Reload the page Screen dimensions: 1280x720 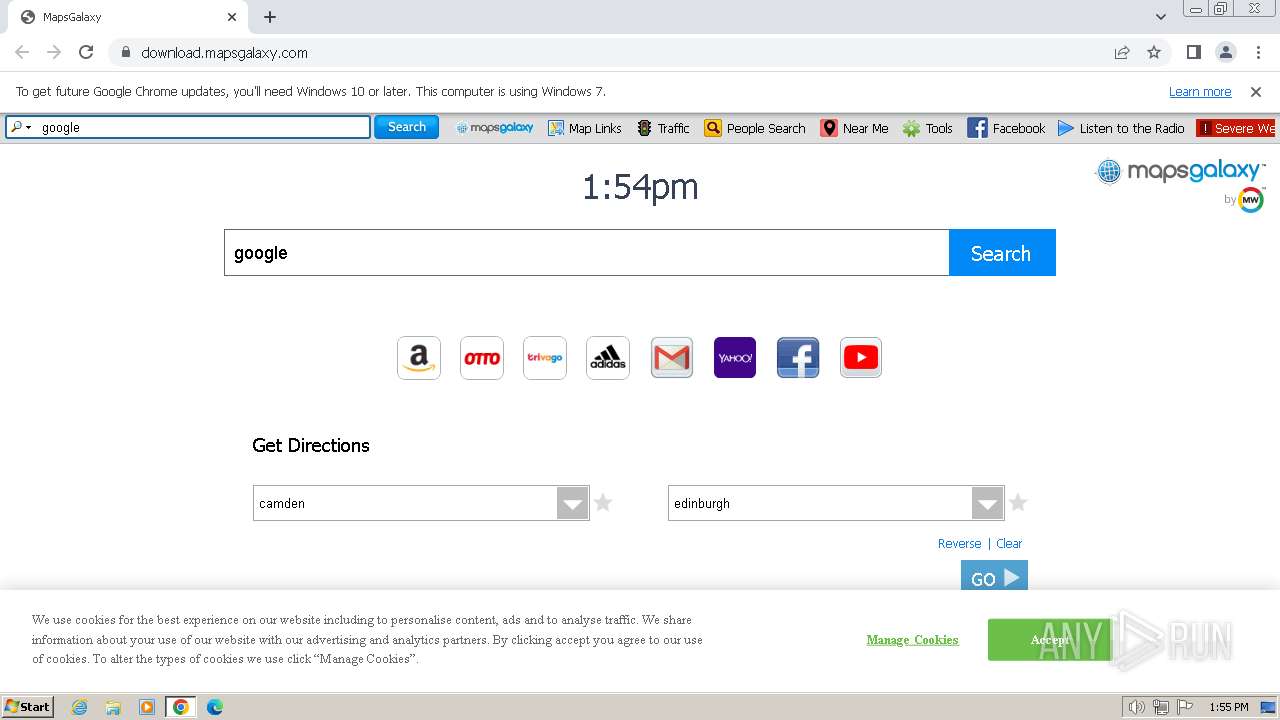(x=86, y=52)
